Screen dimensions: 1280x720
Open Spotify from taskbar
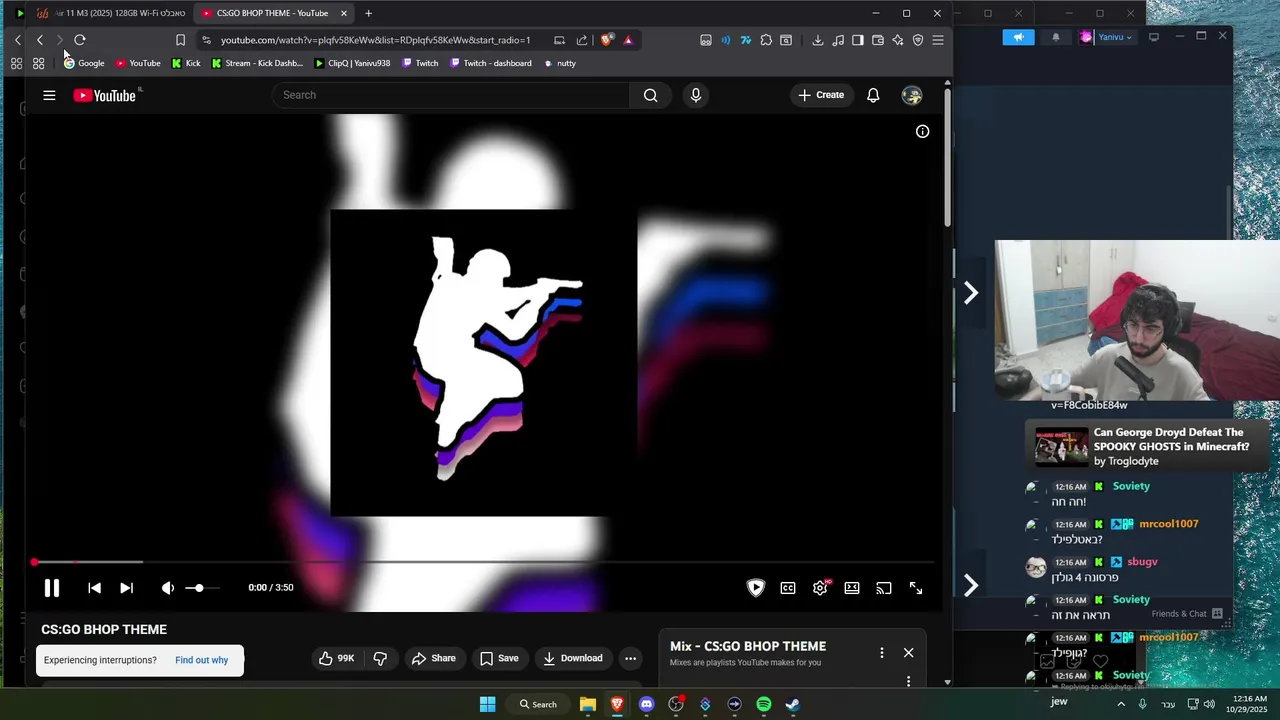point(764,704)
